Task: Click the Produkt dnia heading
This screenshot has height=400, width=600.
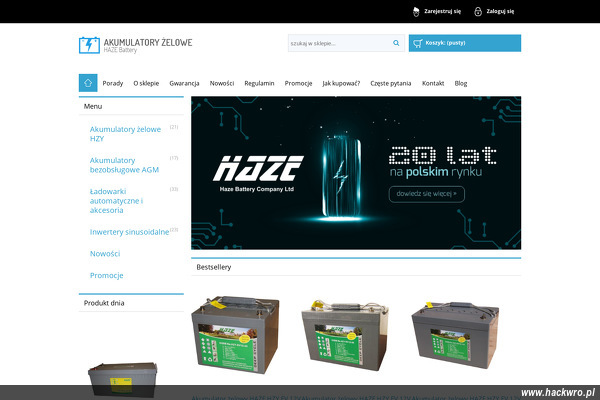Action: [x=104, y=303]
